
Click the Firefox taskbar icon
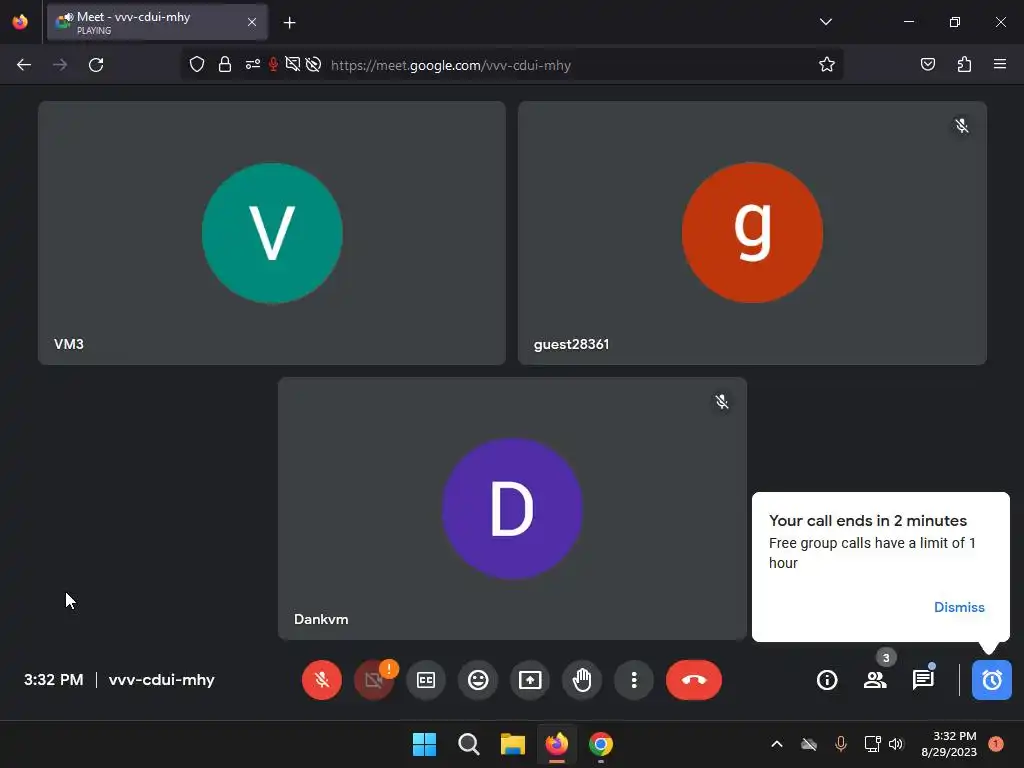(x=556, y=744)
